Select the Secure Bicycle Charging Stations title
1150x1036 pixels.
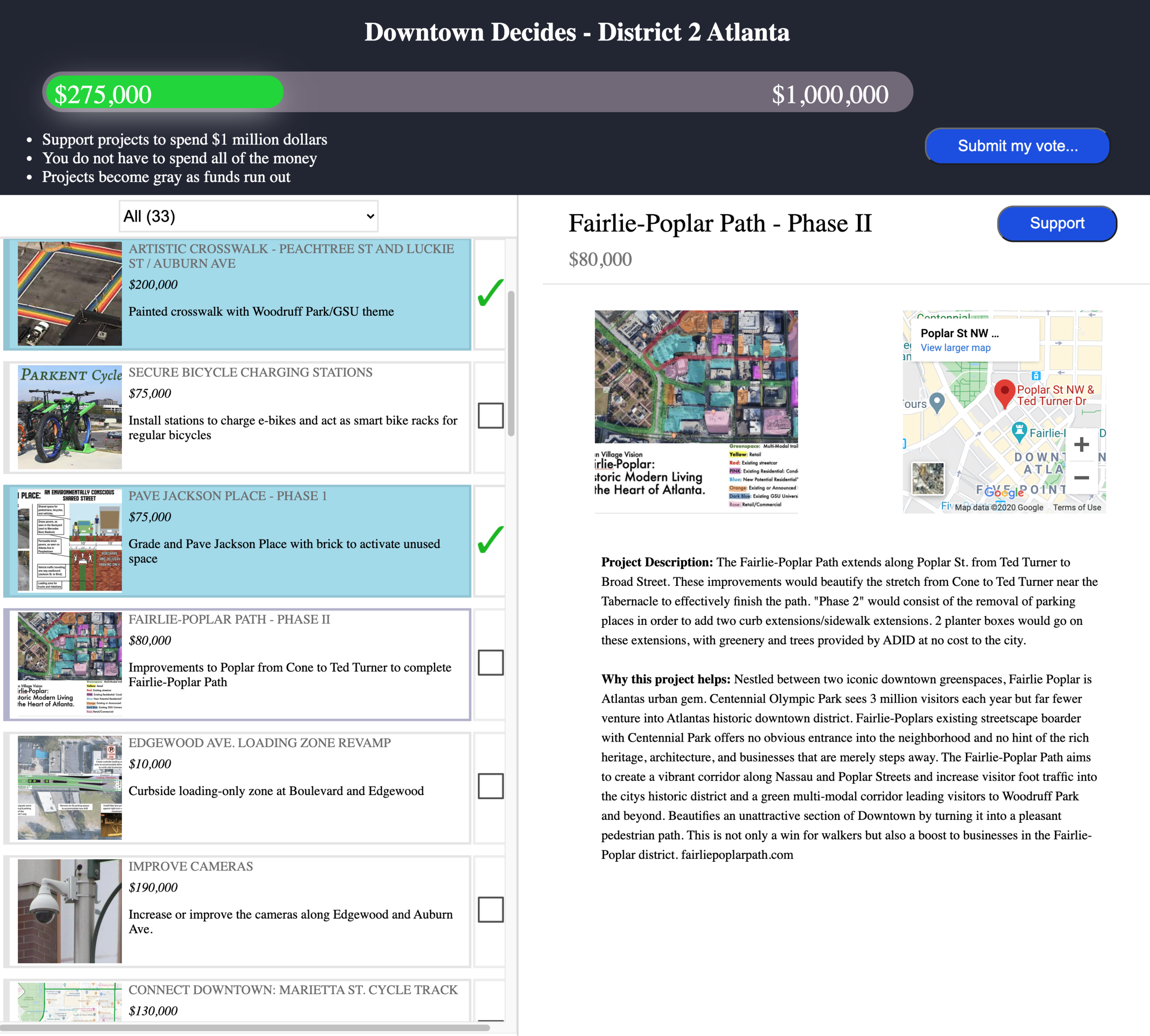251,372
